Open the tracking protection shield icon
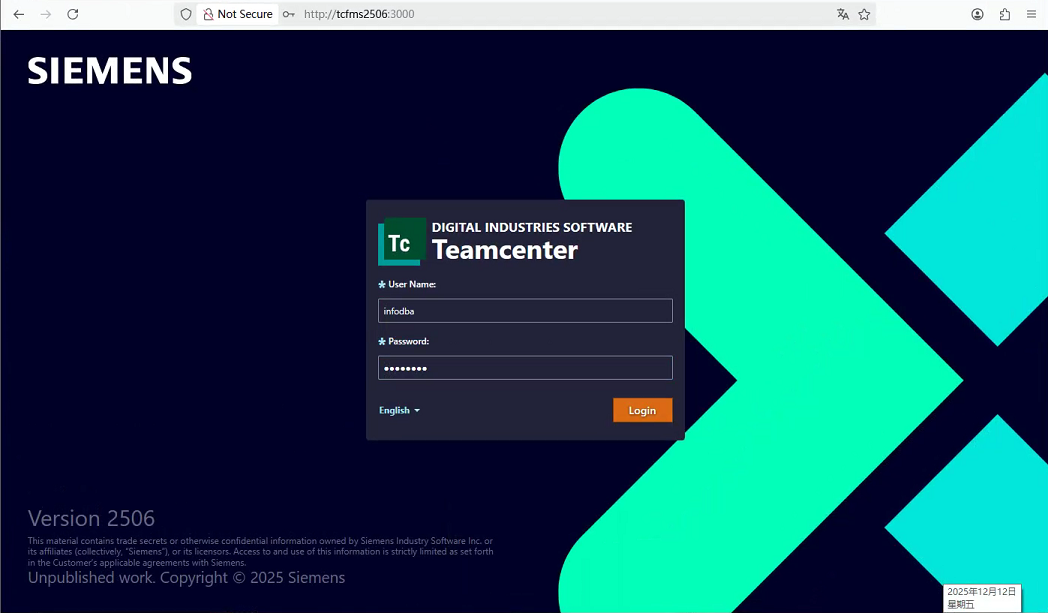 click(x=186, y=14)
